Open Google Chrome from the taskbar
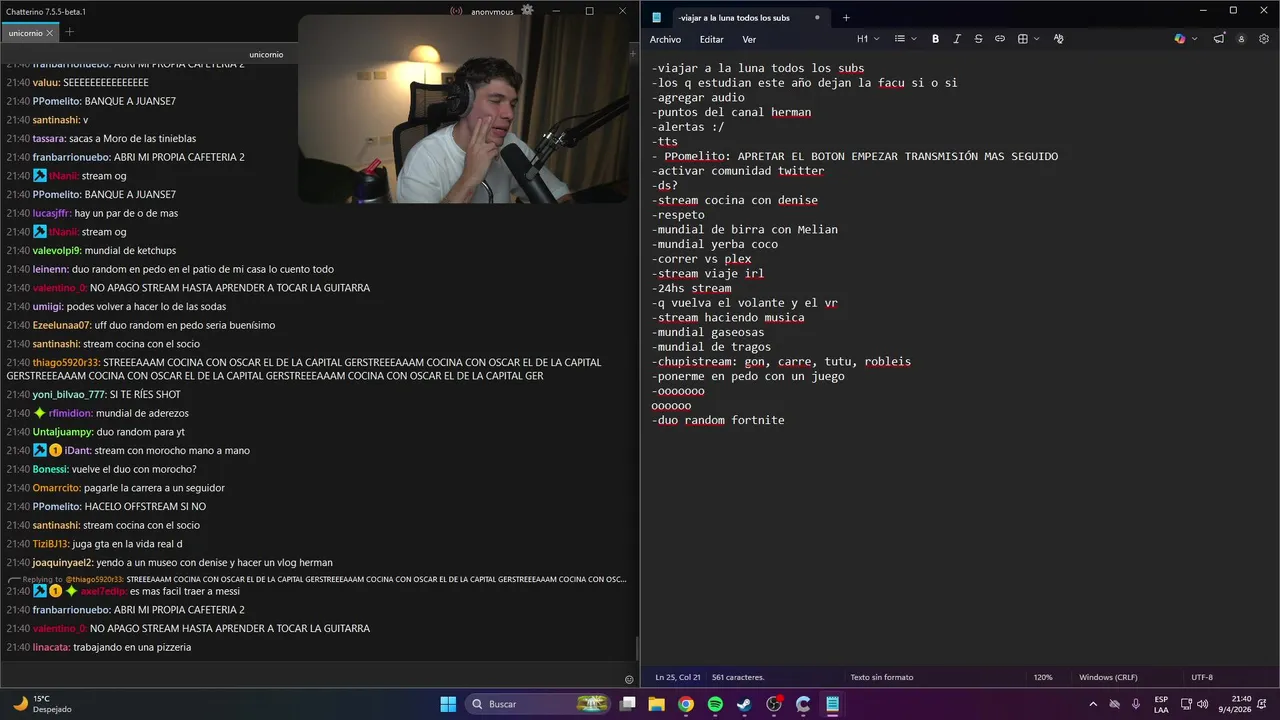1280x720 pixels. pyautogui.click(x=686, y=704)
